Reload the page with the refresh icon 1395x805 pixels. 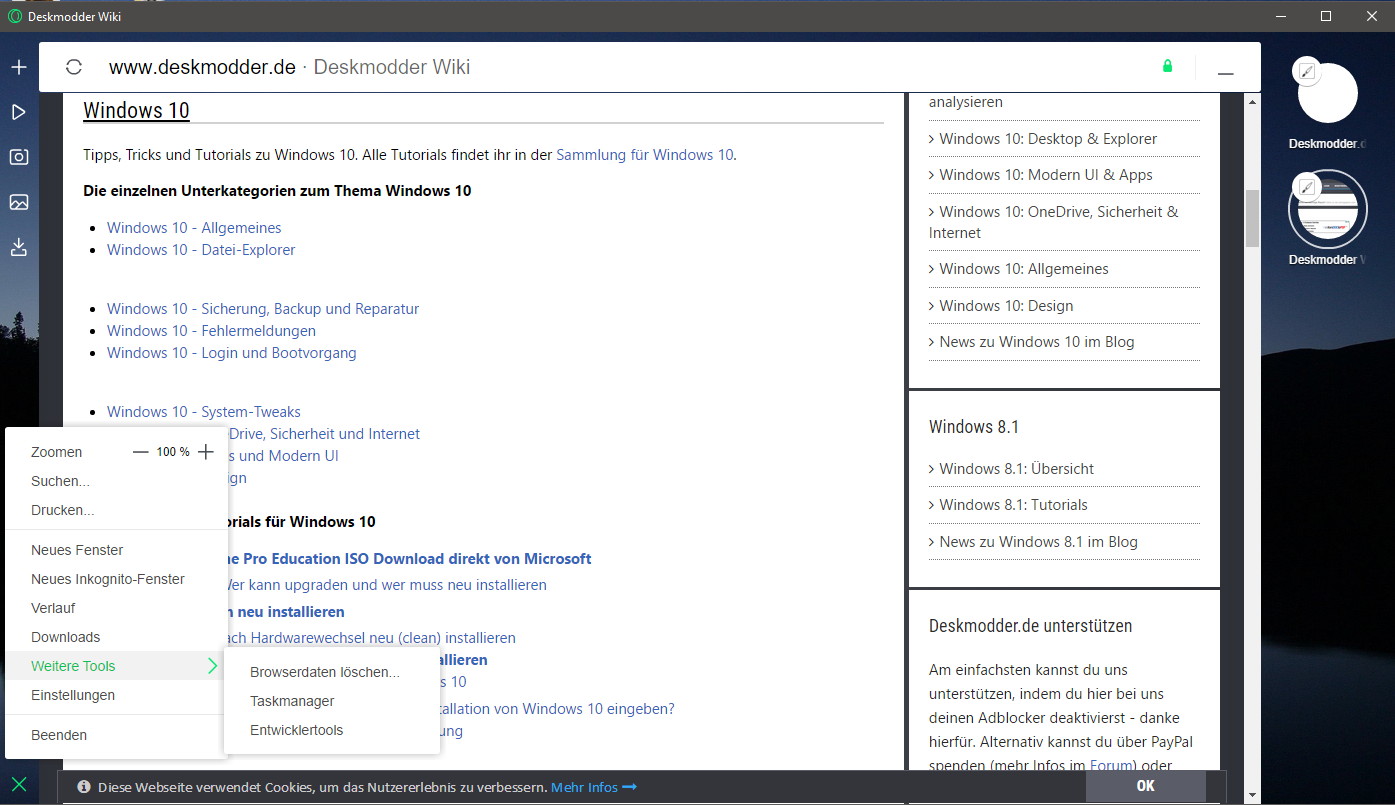[73, 67]
